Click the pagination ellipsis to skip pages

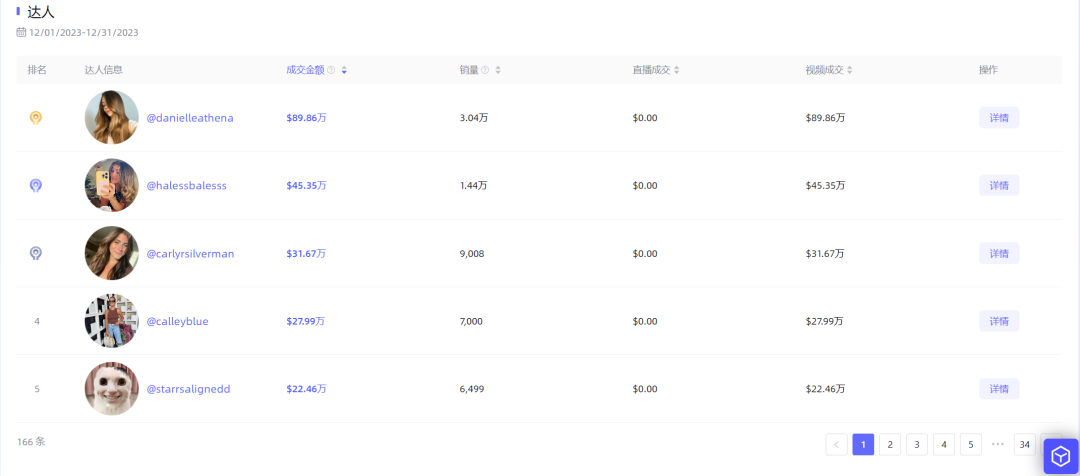[997, 444]
